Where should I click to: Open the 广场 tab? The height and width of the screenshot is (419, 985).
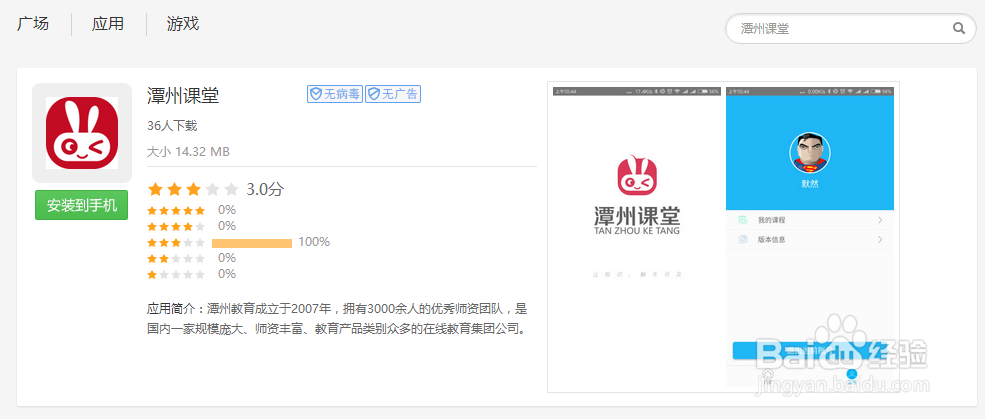point(33,24)
